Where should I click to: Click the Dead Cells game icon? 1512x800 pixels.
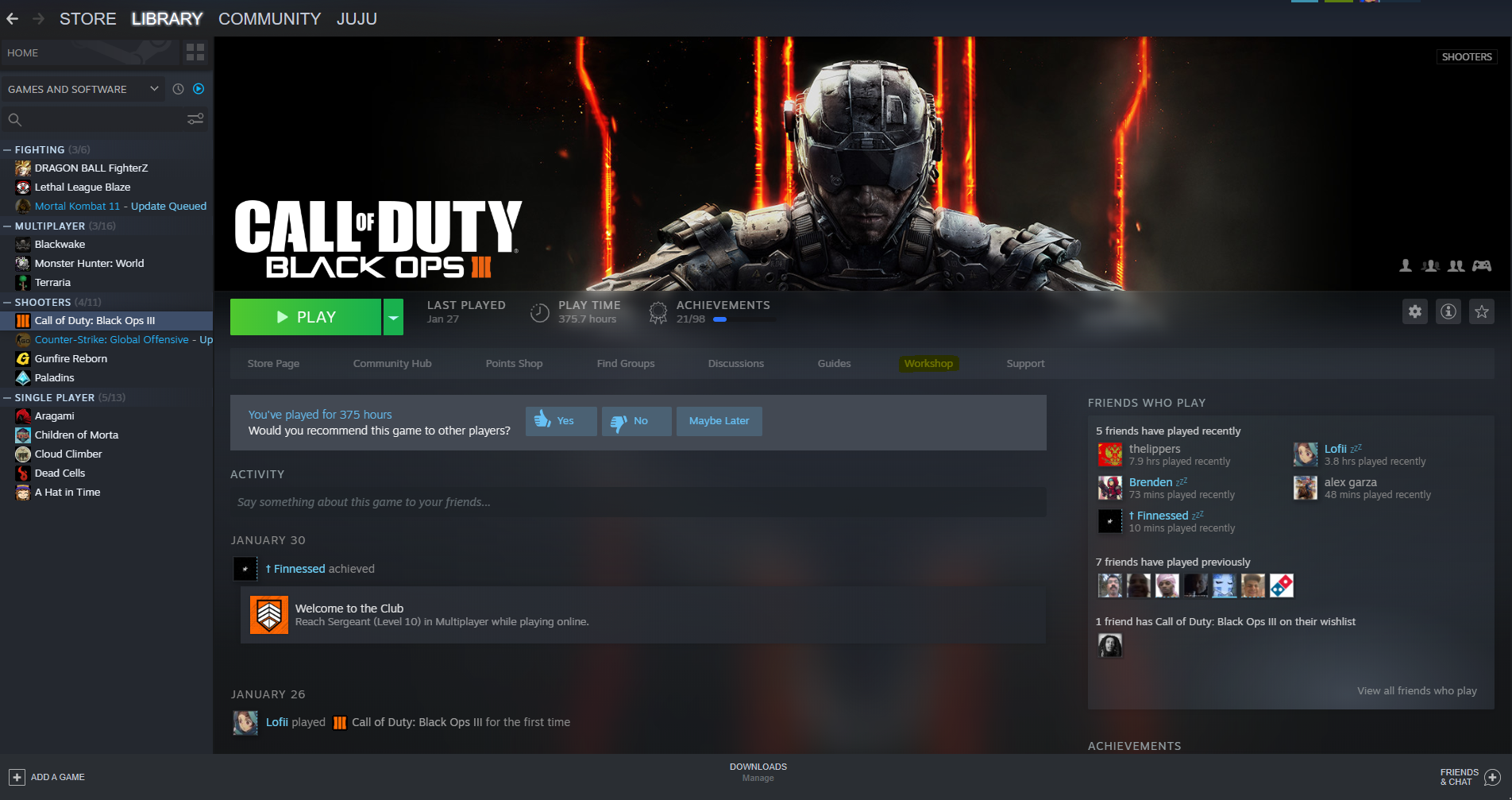coord(23,473)
